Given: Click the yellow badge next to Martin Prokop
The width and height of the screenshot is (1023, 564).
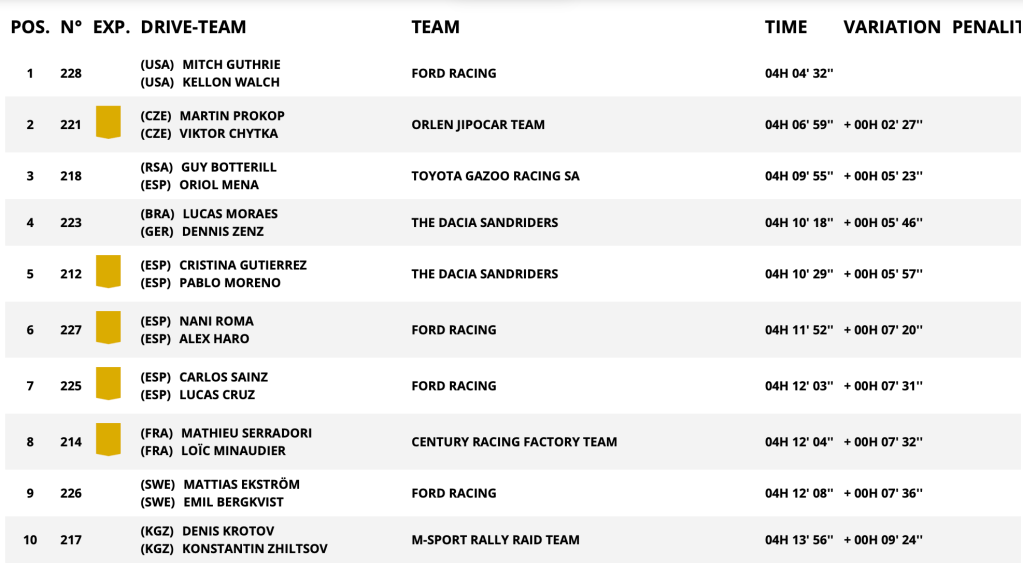Looking at the screenshot, I should [108, 122].
